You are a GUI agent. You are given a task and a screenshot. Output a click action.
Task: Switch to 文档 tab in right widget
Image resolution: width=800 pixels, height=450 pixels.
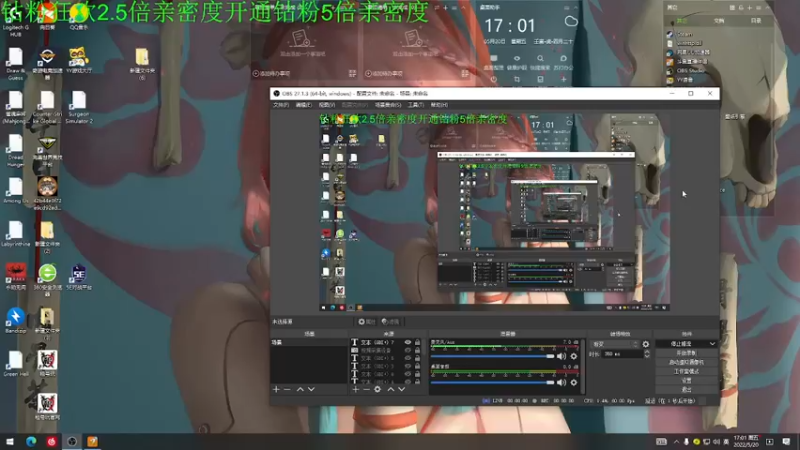[x=719, y=21]
